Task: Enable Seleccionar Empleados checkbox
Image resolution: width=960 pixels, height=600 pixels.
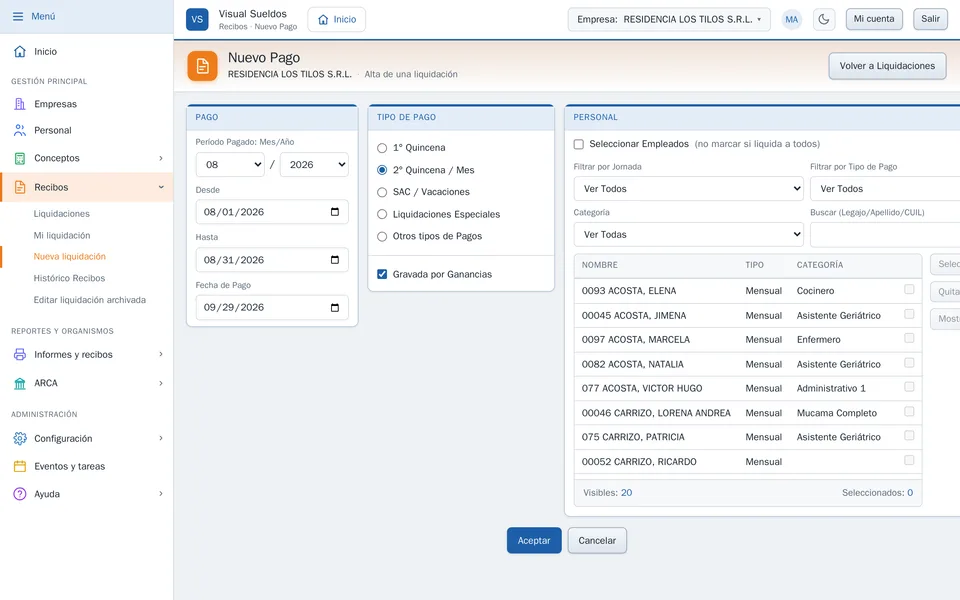Action: 579,144
